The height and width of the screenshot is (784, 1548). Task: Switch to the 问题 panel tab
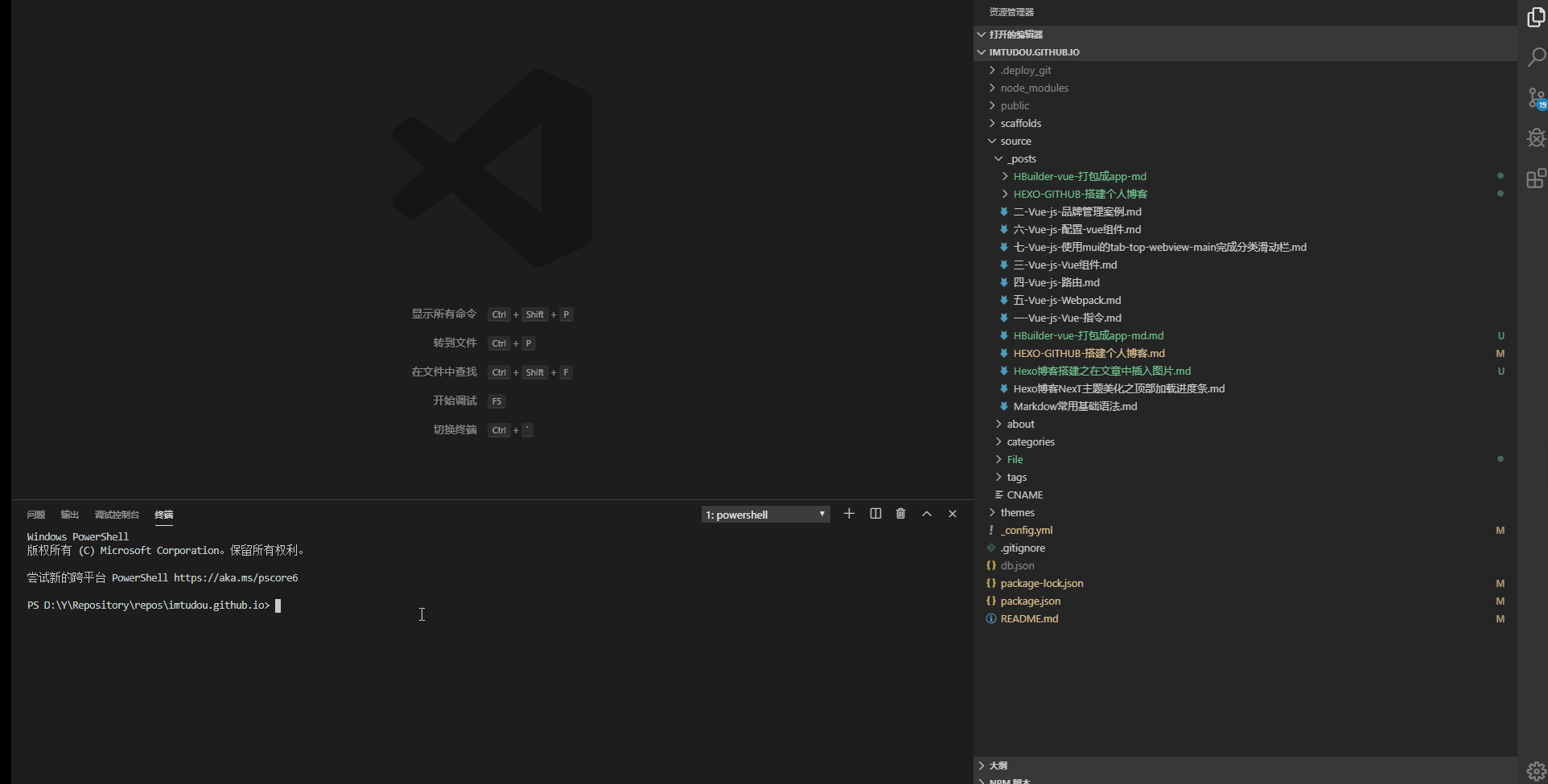pos(36,515)
